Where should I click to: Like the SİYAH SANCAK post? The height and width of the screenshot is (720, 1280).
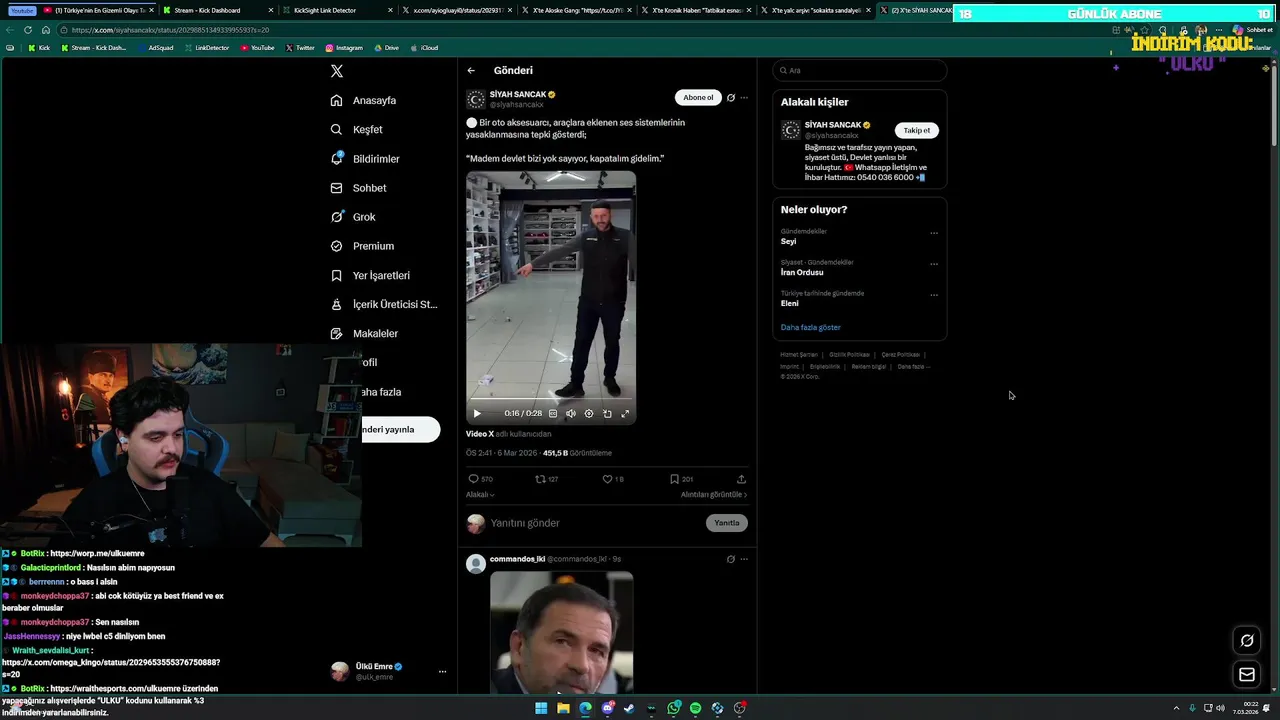(613, 479)
